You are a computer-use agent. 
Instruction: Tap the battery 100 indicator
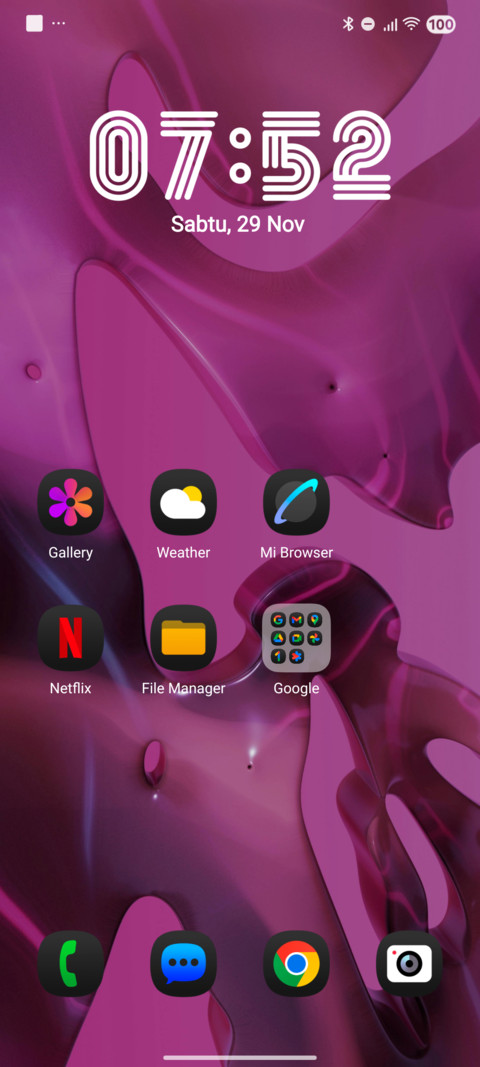441,24
